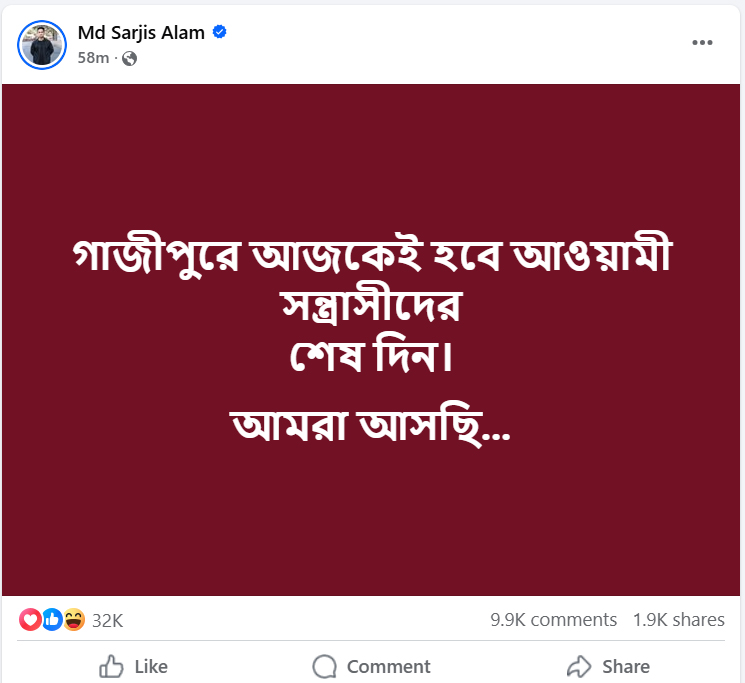Image resolution: width=745 pixels, height=683 pixels.
Task: Click the heart Love reaction icon
Action: coord(30,620)
